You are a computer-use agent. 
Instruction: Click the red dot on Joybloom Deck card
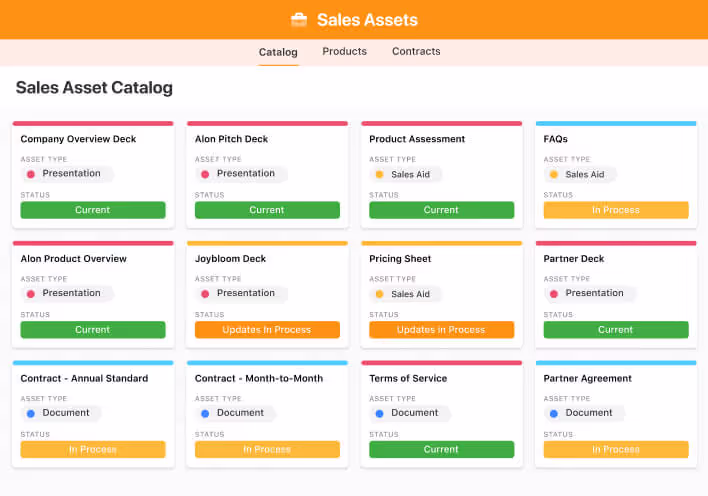[205, 294]
